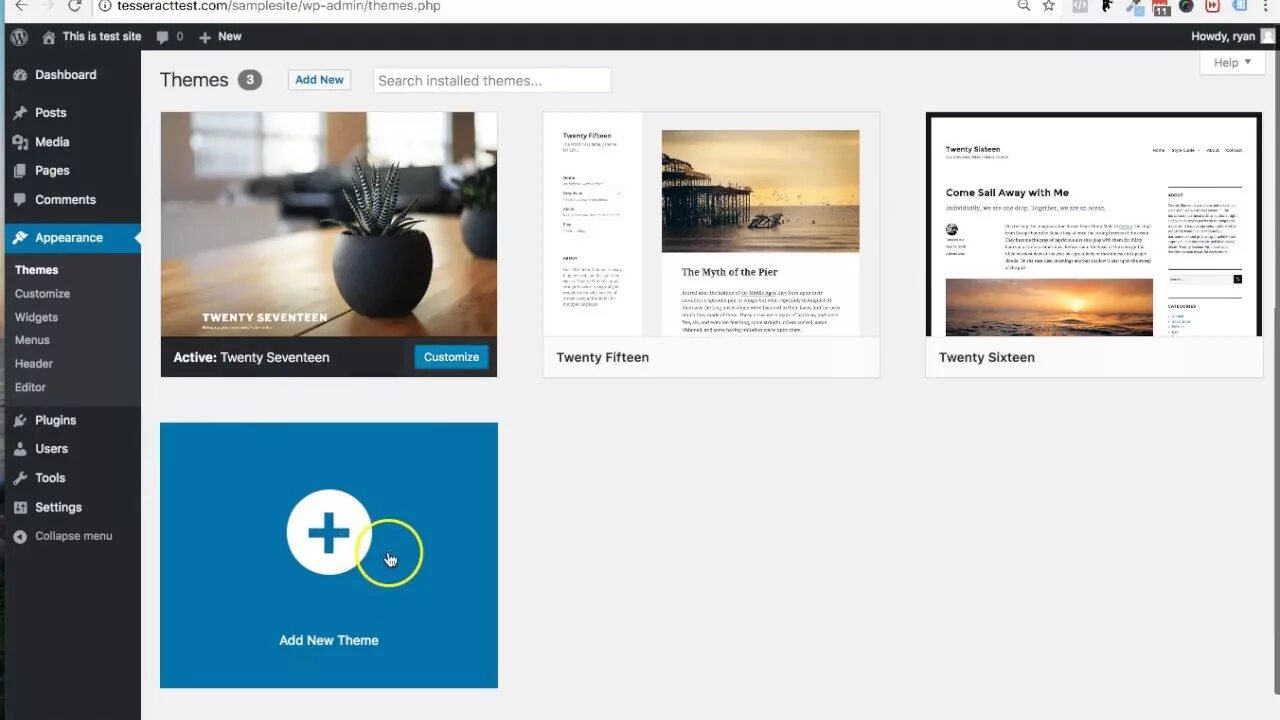Click the extension icon with 11 badge
Image resolution: width=1280 pixels, height=720 pixels.
(x=1161, y=7)
